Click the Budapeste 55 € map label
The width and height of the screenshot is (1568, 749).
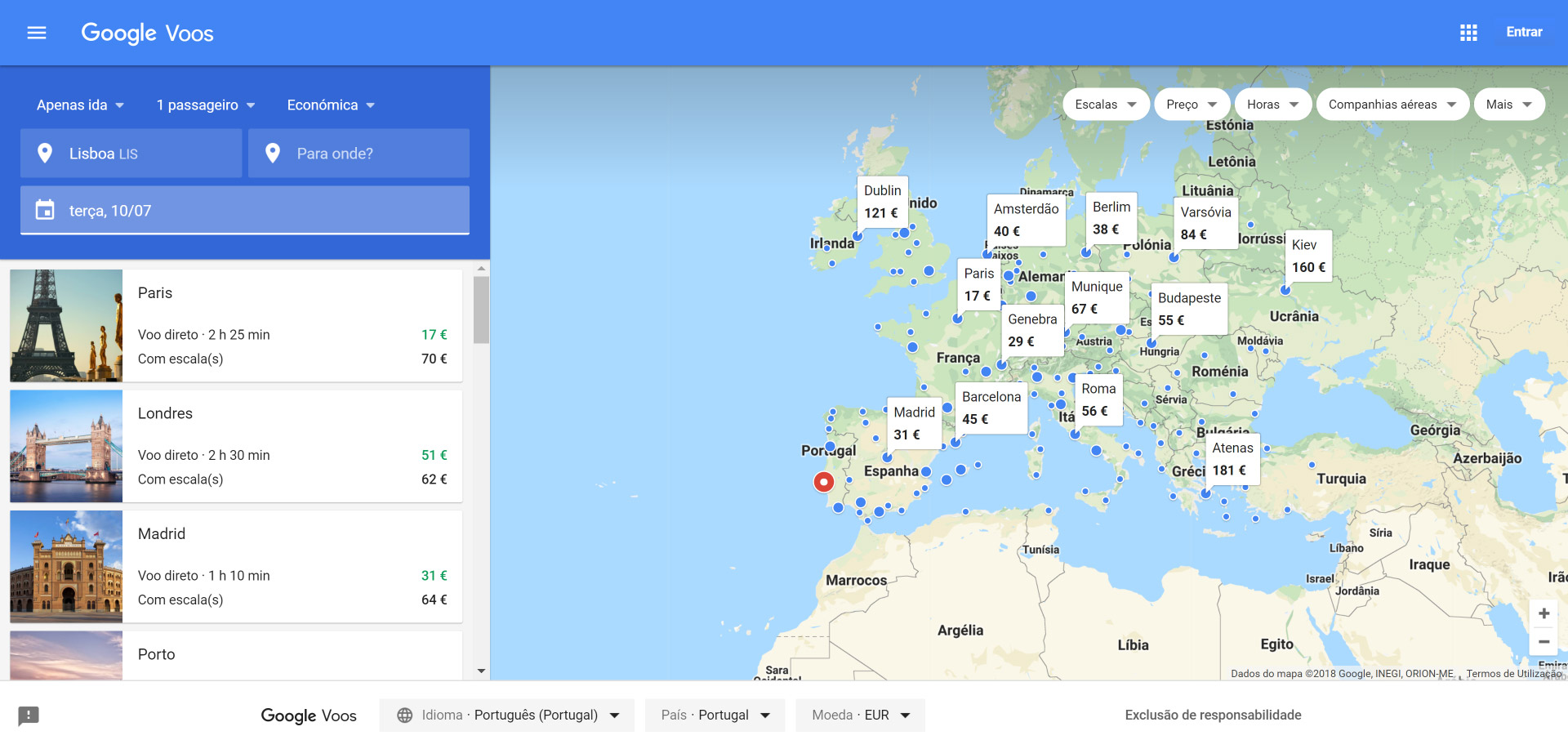point(1189,309)
